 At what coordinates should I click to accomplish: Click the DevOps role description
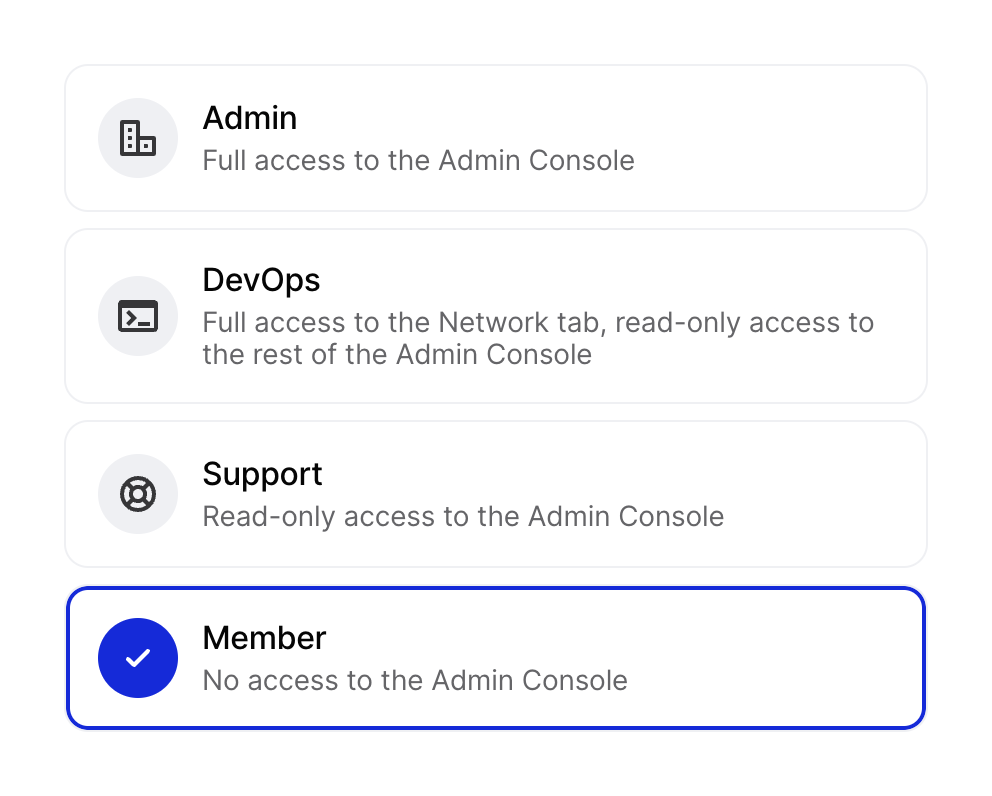point(537,338)
